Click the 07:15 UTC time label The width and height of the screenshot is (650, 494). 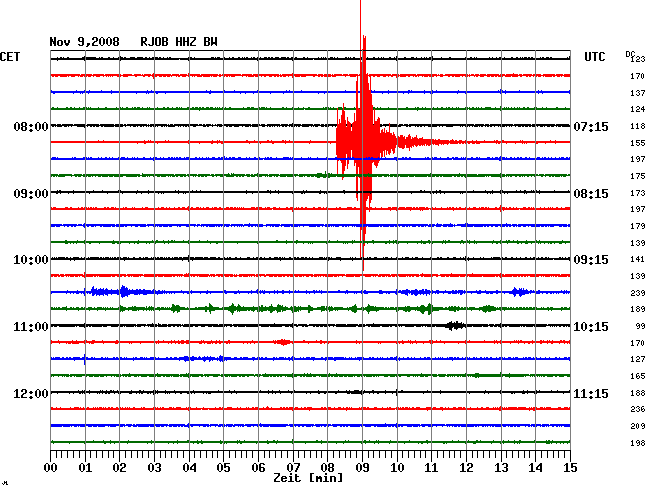click(591, 126)
